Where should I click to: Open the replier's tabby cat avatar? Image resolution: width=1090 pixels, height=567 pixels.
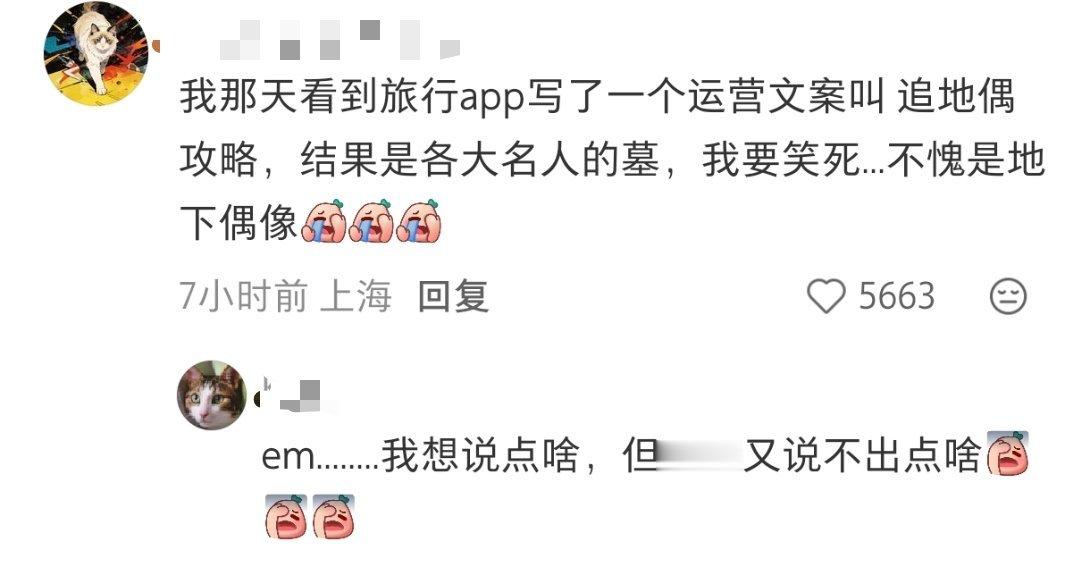pyautogui.click(x=212, y=395)
